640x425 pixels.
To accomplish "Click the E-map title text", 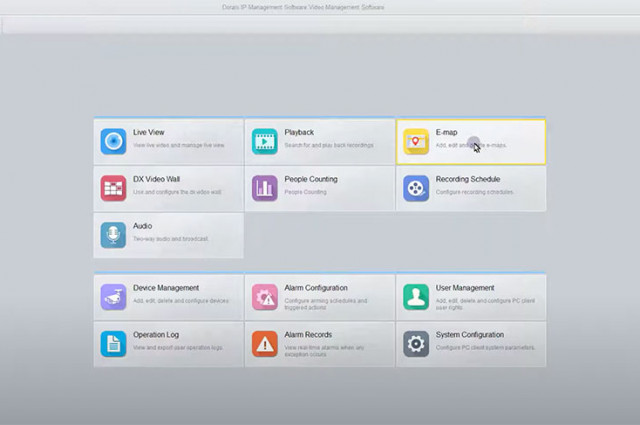I will (447, 132).
